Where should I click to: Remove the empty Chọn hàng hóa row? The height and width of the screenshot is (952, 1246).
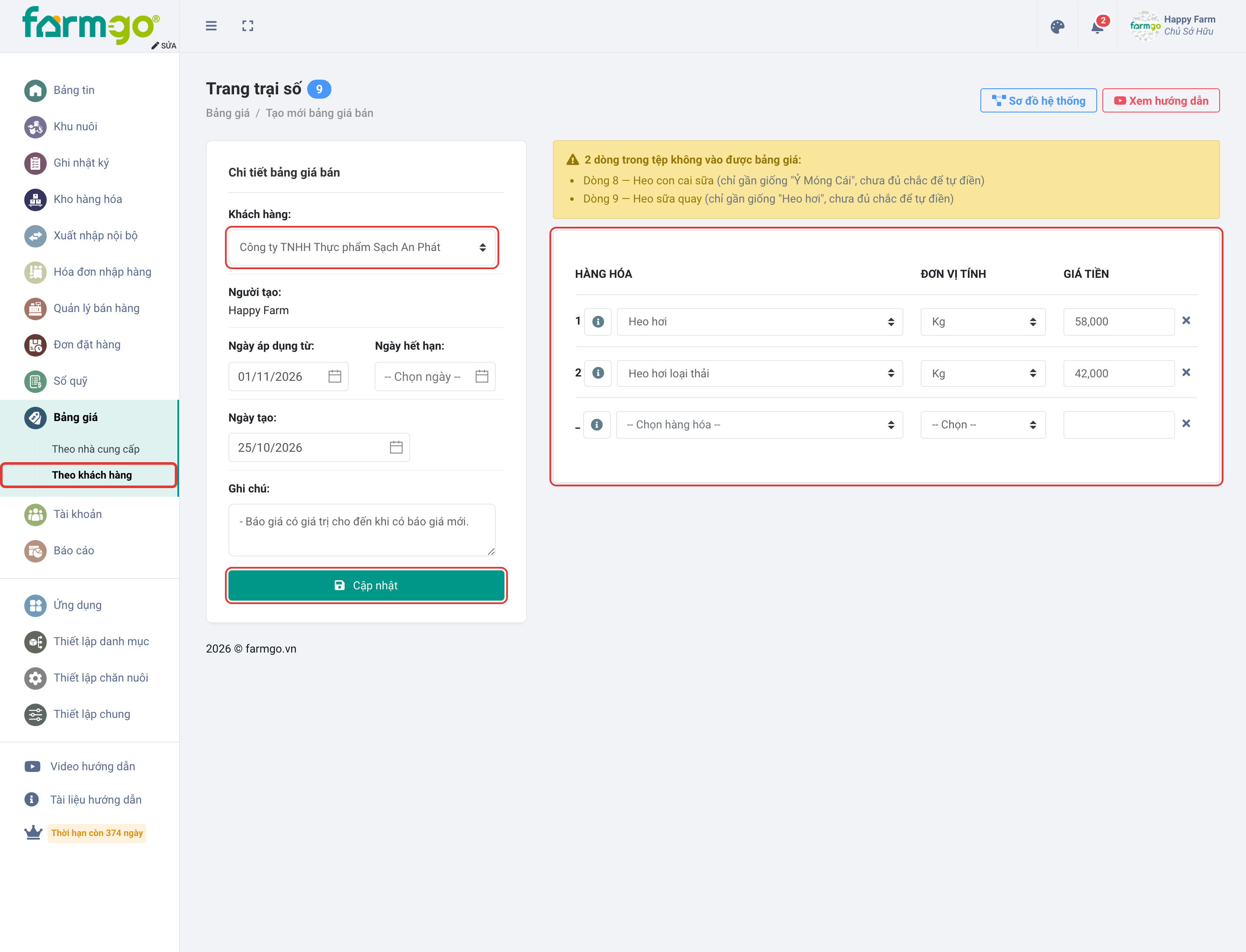tap(1186, 424)
